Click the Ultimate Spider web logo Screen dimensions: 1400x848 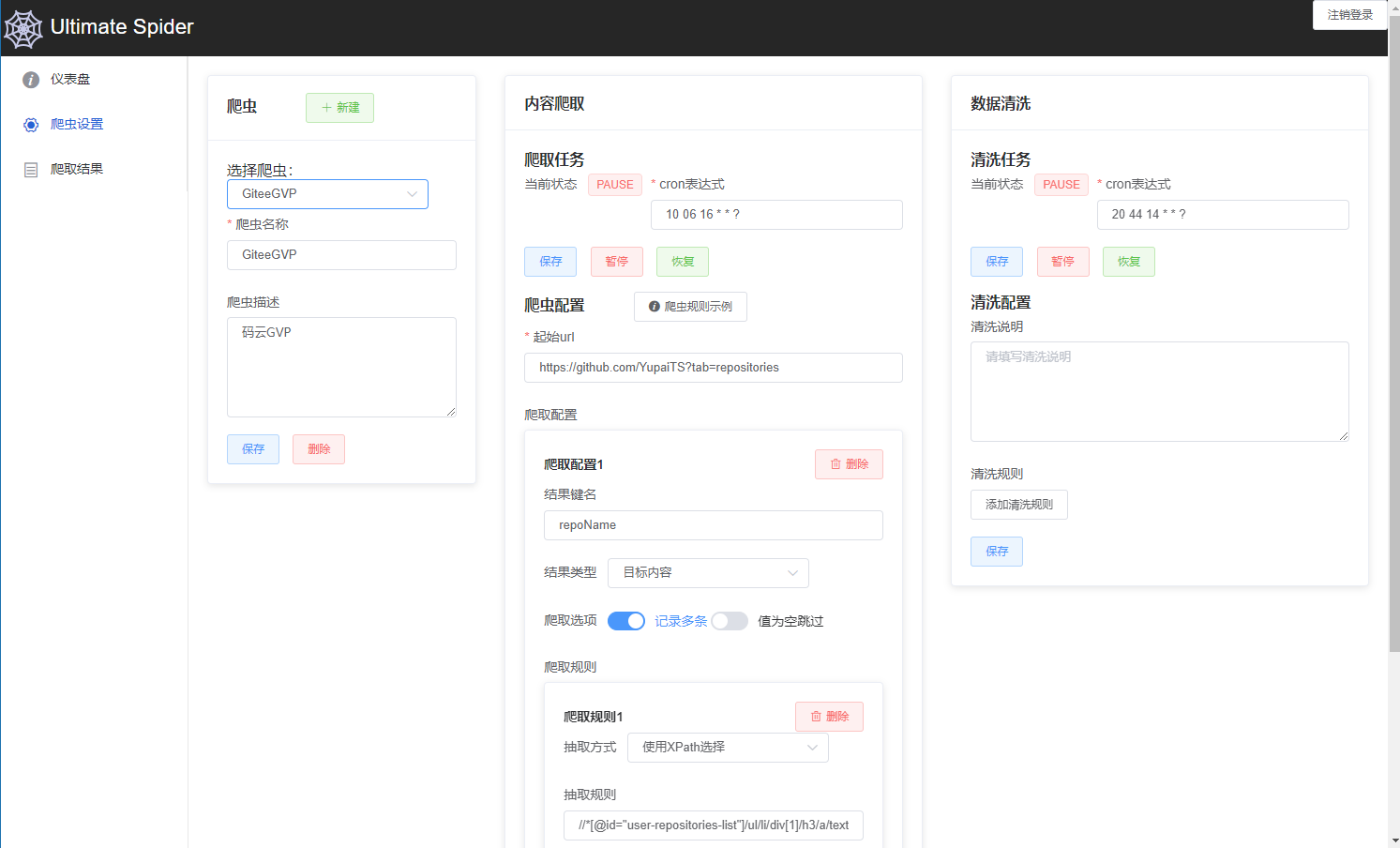click(x=23, y=28)
